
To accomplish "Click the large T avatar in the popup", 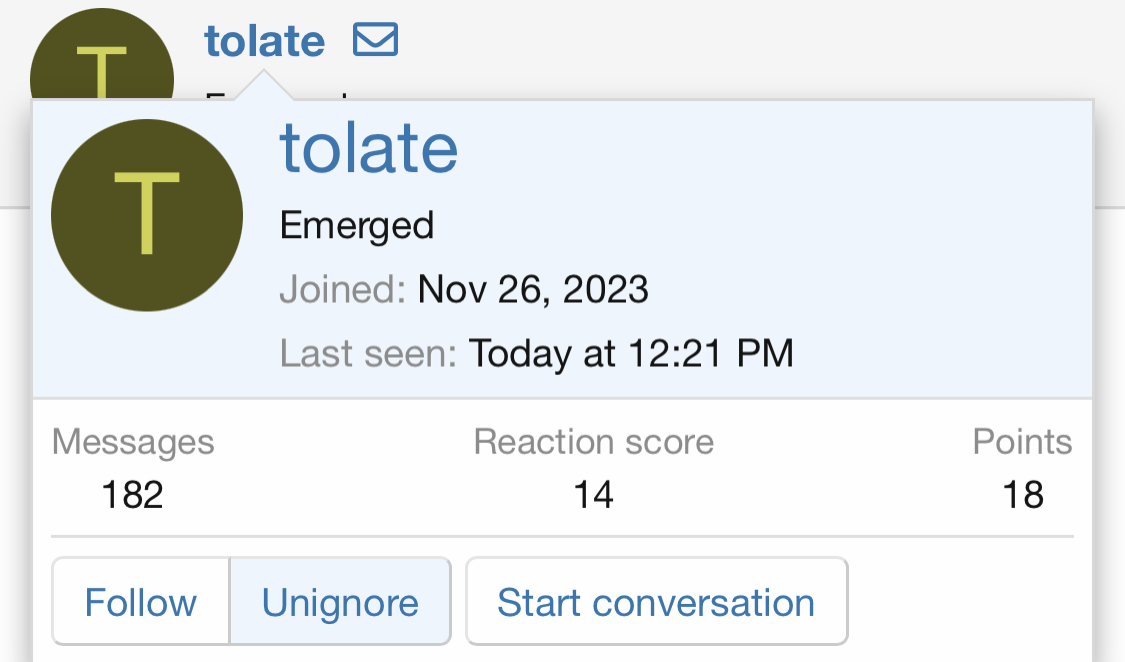I will 147,215.
